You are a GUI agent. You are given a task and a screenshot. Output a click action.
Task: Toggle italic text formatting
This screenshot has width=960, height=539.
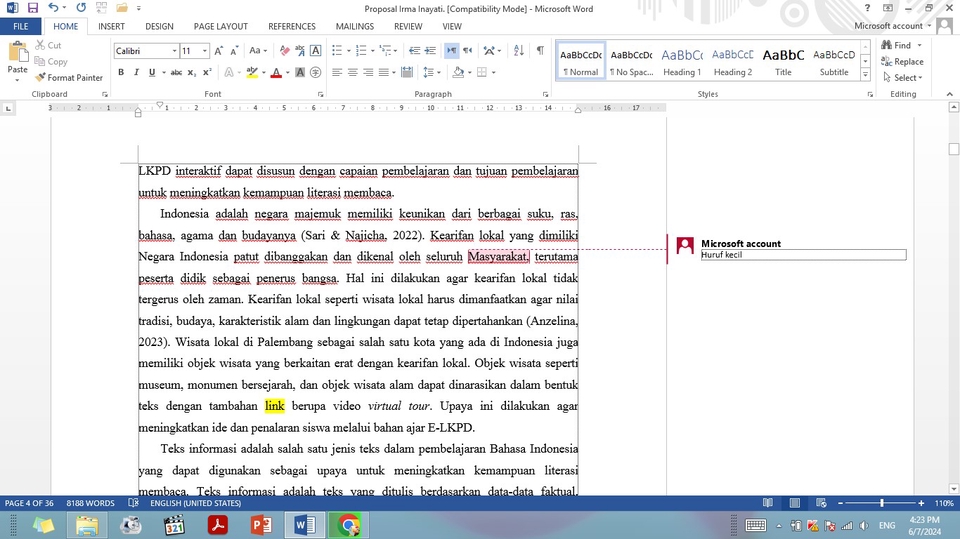pos(136,72)
